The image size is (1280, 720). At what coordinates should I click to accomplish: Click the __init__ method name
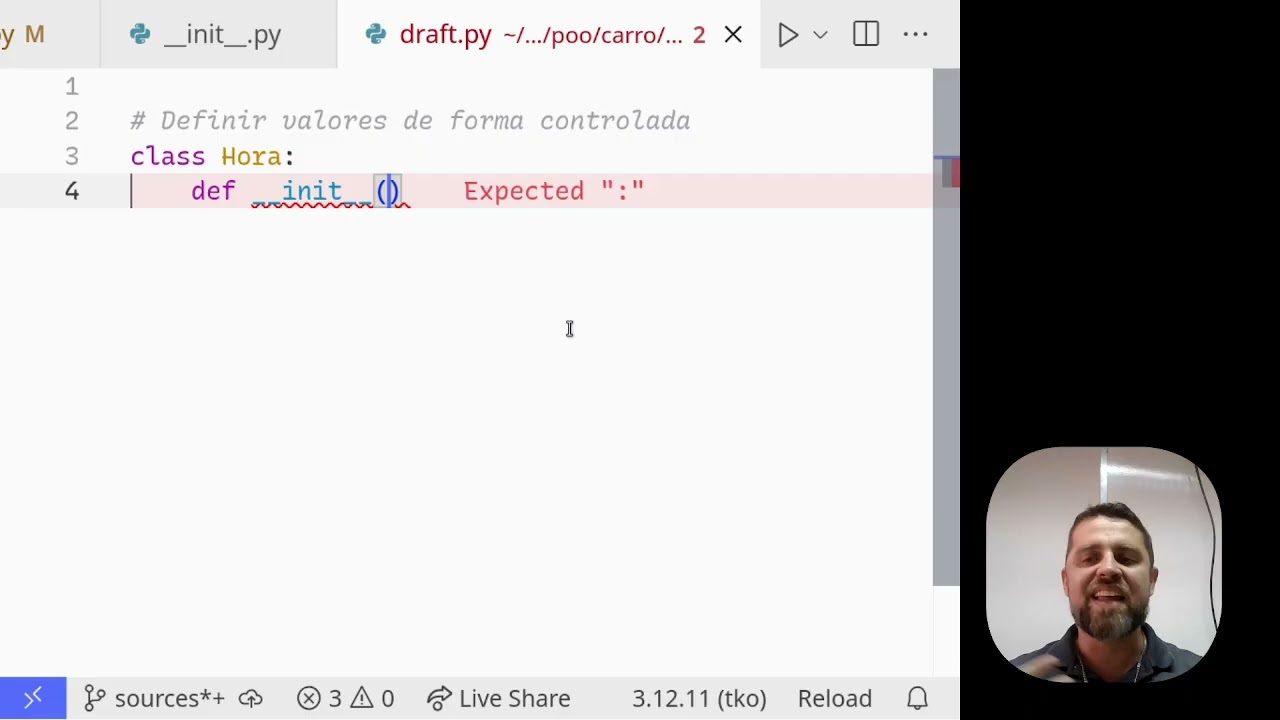point(312,191)
